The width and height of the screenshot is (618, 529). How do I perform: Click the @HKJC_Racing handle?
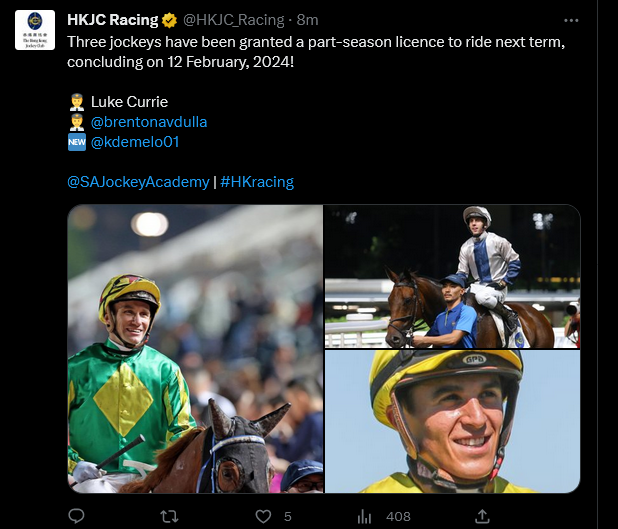coord(234,19)
